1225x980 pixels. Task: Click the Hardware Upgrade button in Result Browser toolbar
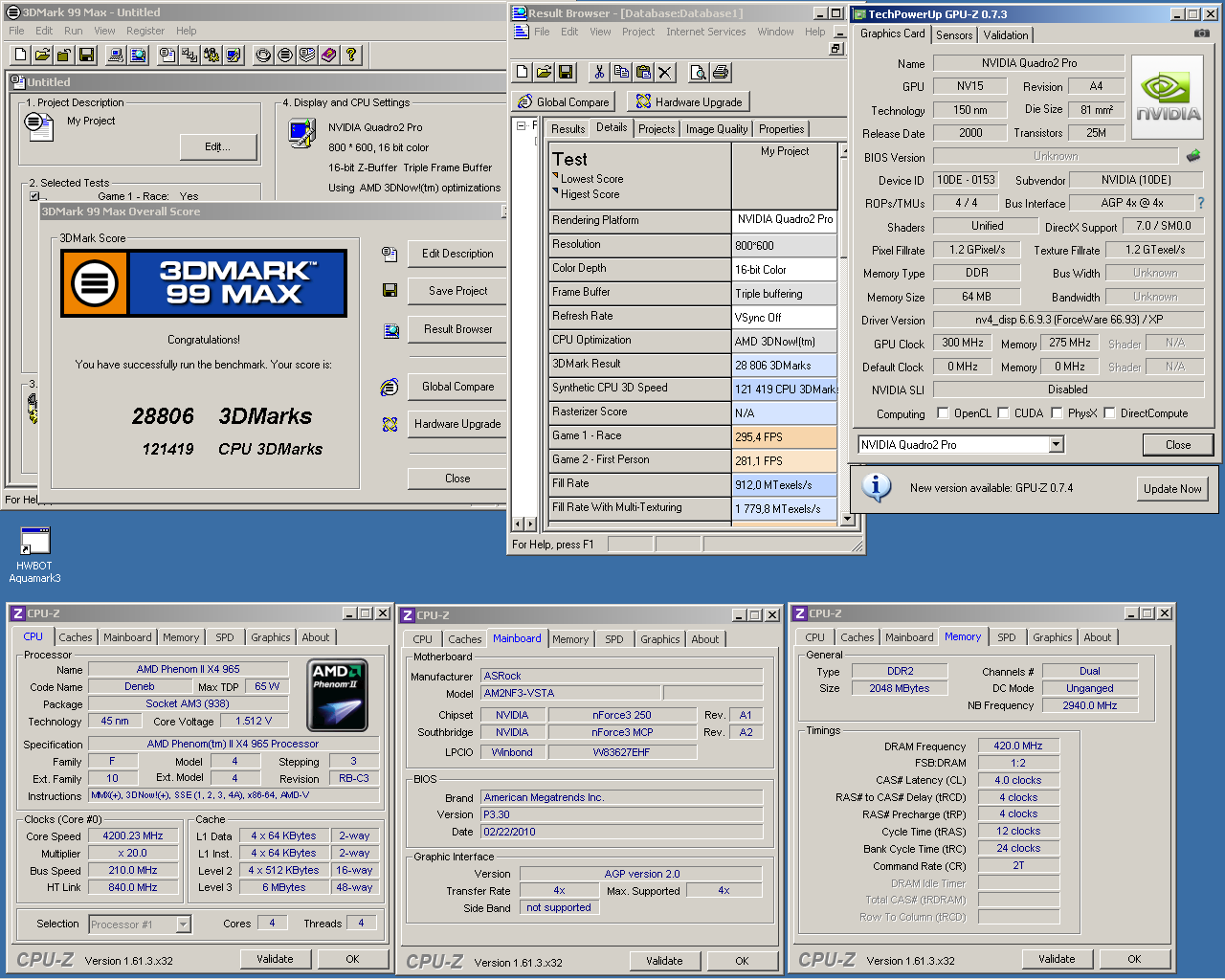(x=689, y=102)
